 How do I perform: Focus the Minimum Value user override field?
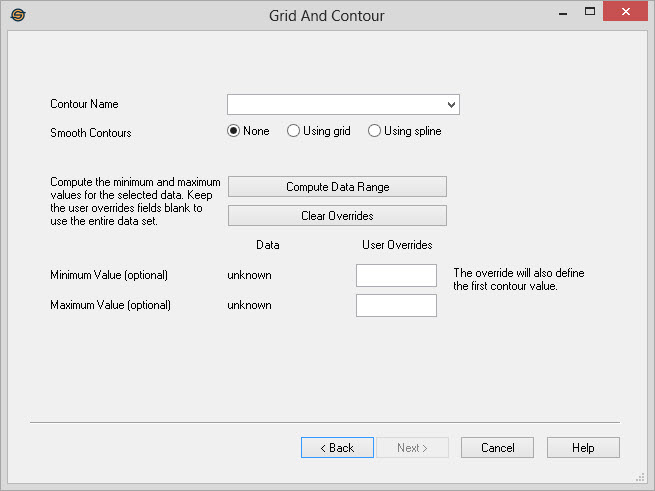click(x=396, y=275)
